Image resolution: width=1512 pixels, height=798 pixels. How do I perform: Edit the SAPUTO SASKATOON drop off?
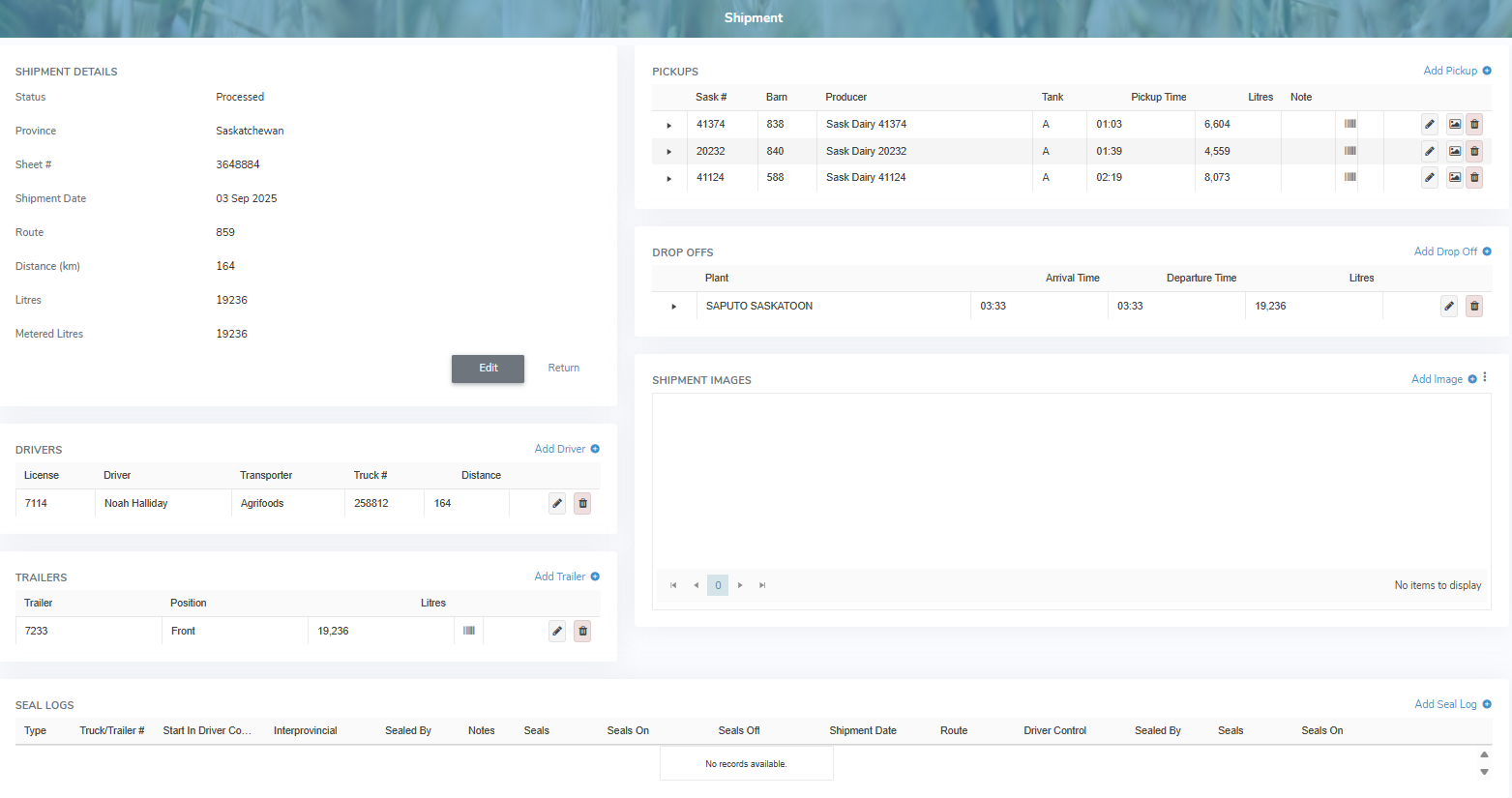(1448, 306)
